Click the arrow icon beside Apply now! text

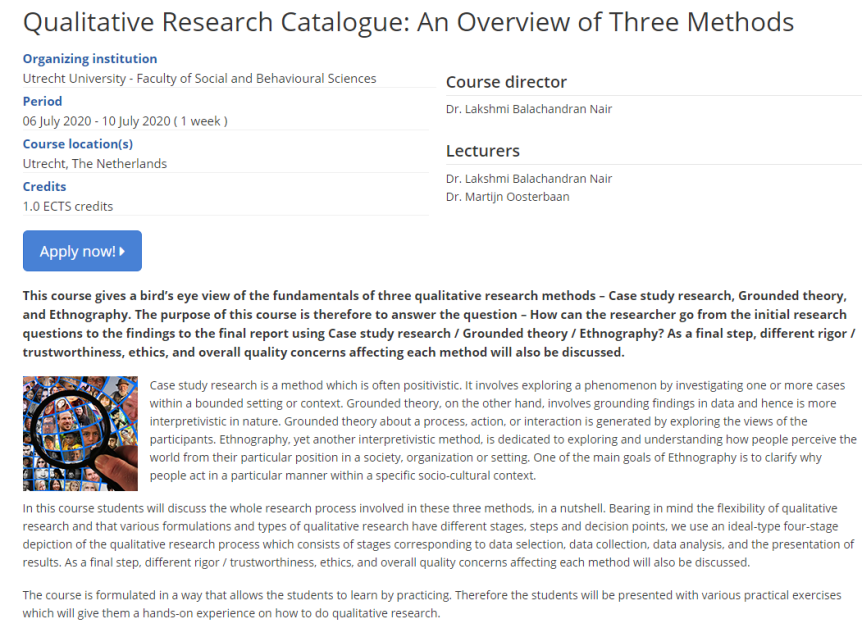122,251
